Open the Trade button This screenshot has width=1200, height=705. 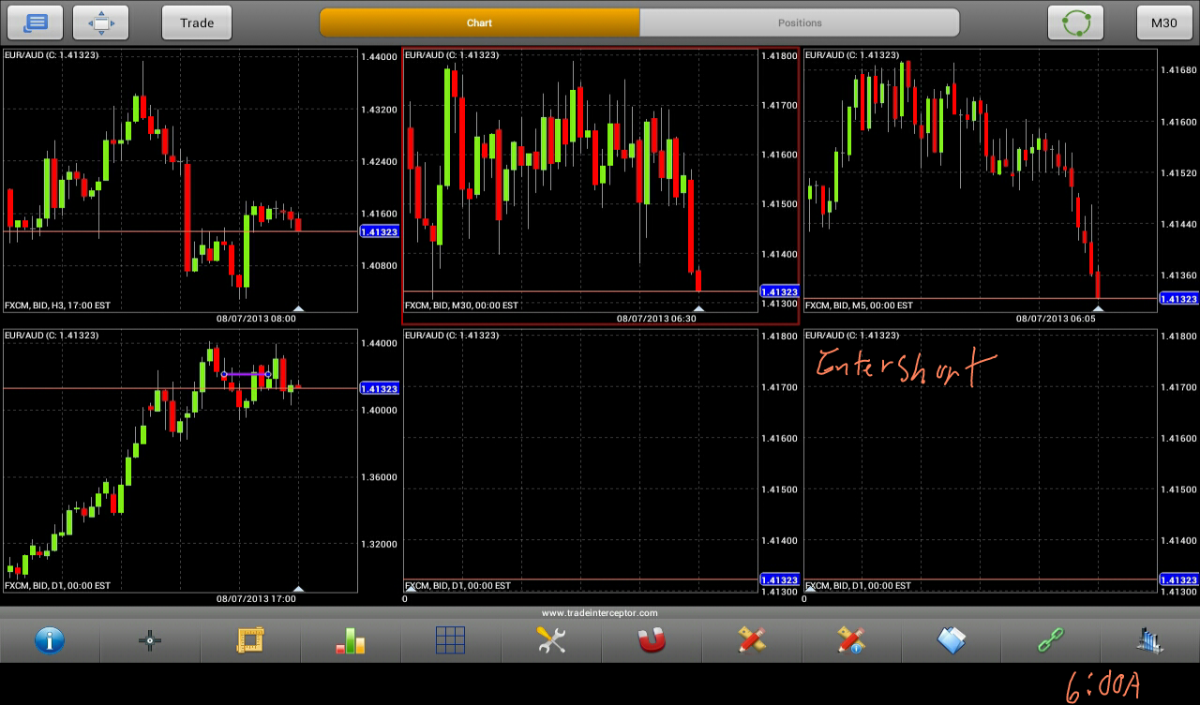point(197,22)
